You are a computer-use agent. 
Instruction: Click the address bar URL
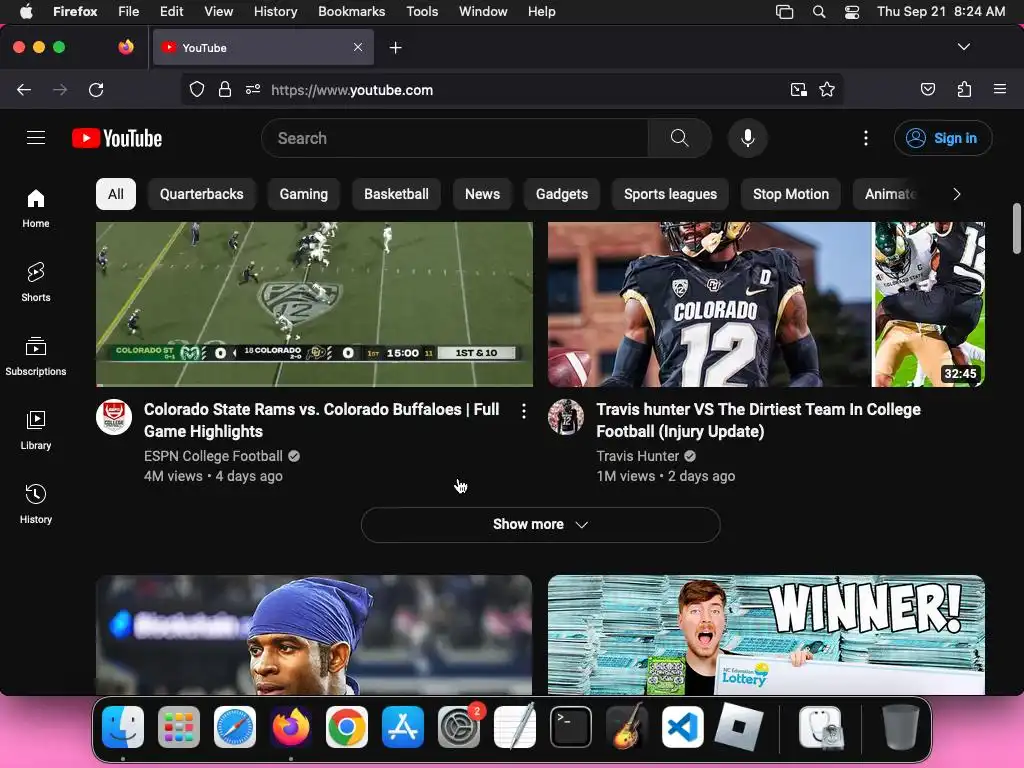[x=352, y=90]
